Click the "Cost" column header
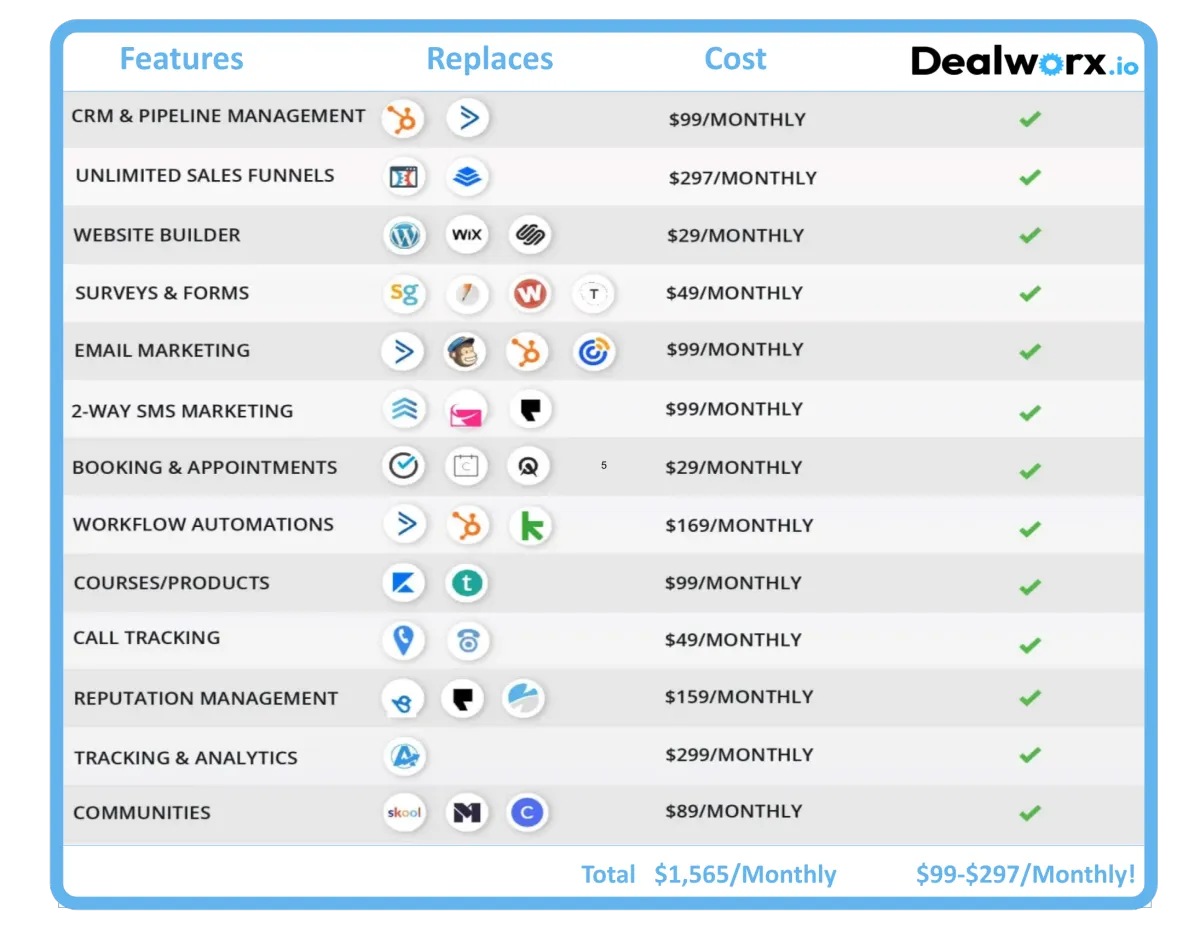1200x932 pixels. pyautogui.click(x=735, y=59)
